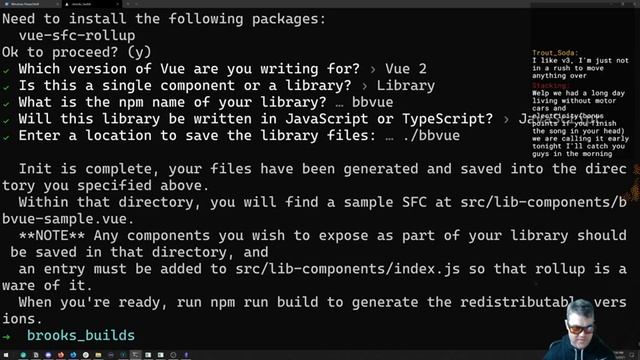Open the purple round taskbar app

coord(48,355)
